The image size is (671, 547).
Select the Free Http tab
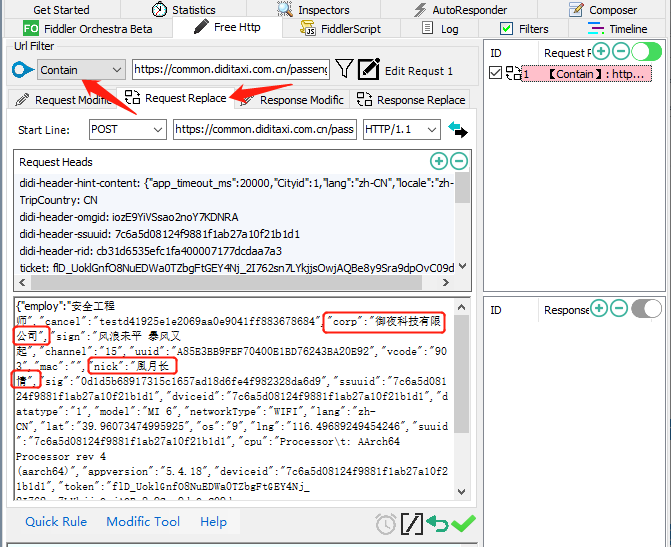click(x=227, y=27)
